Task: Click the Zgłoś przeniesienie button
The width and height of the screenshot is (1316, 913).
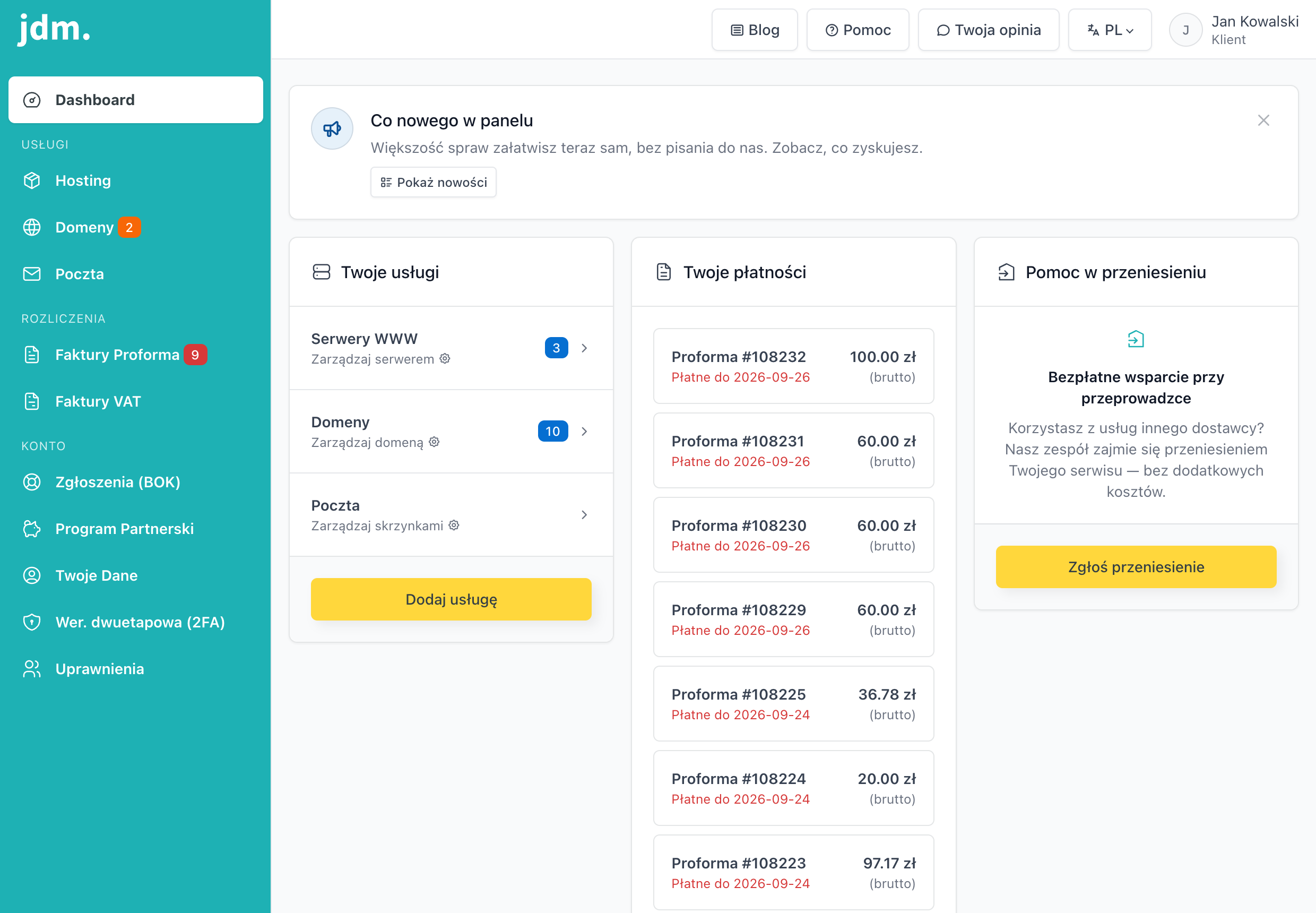Action: [1136, 567]
